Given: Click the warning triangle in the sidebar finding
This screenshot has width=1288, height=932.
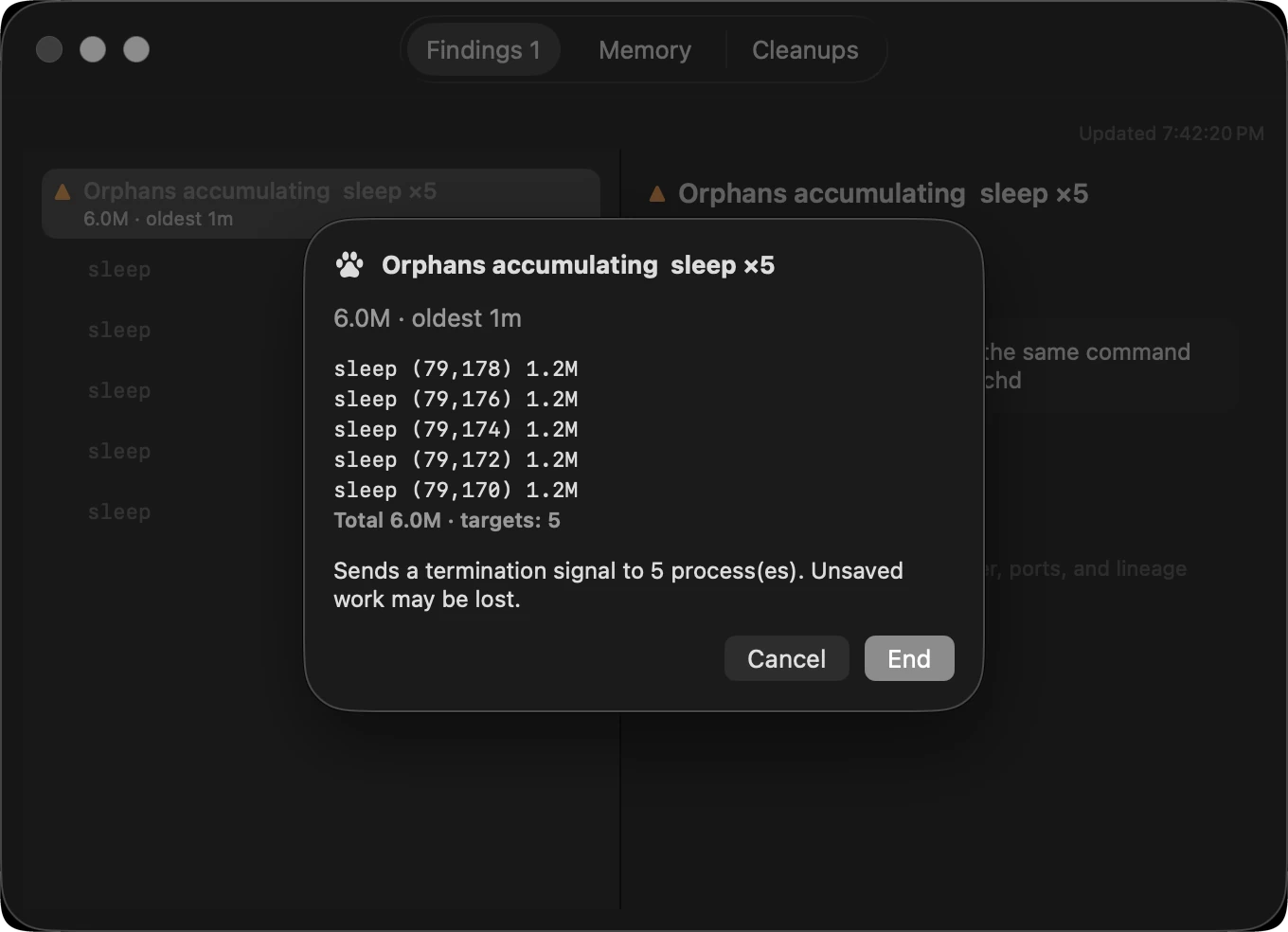Looking at the screenshot, I should point(63,192).
